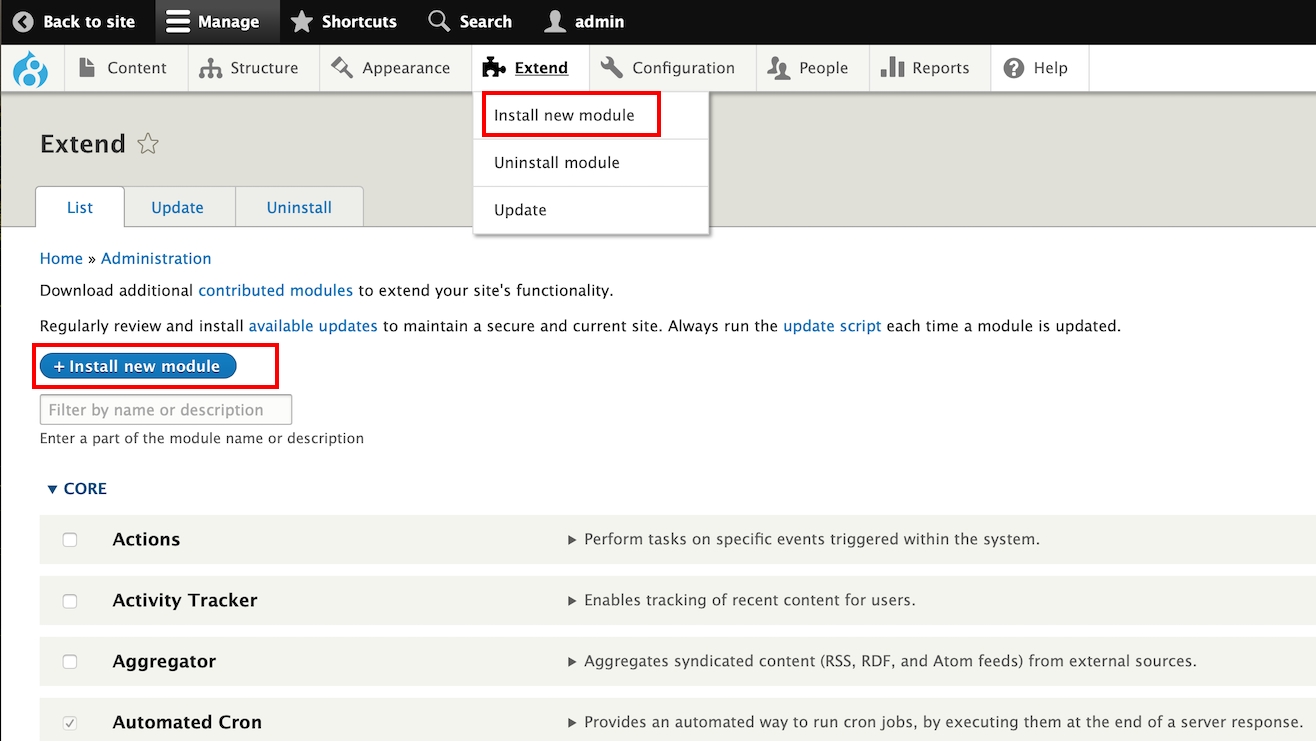Screen dimensions: 1316x749
Task: Click the Actions module name
Action: click(146, 539)
